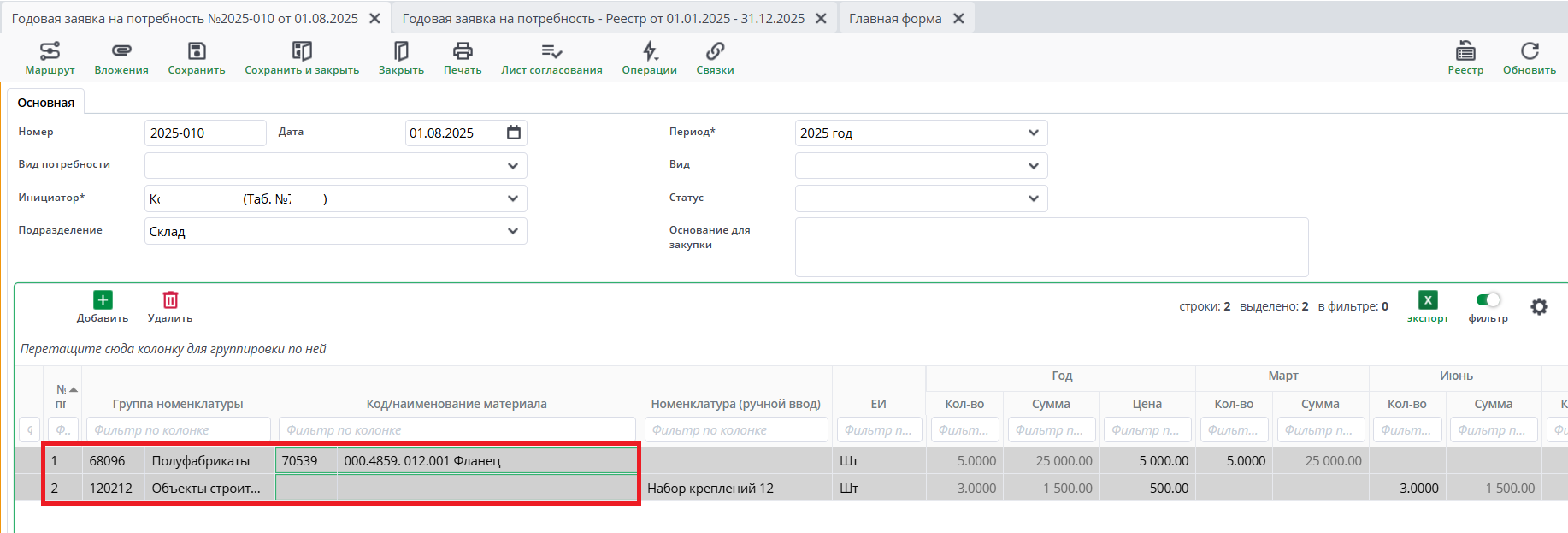This screenshot has width=1568, height=533.
Task: Open the Лист согласования approval sheet
Action: (551, 52)
